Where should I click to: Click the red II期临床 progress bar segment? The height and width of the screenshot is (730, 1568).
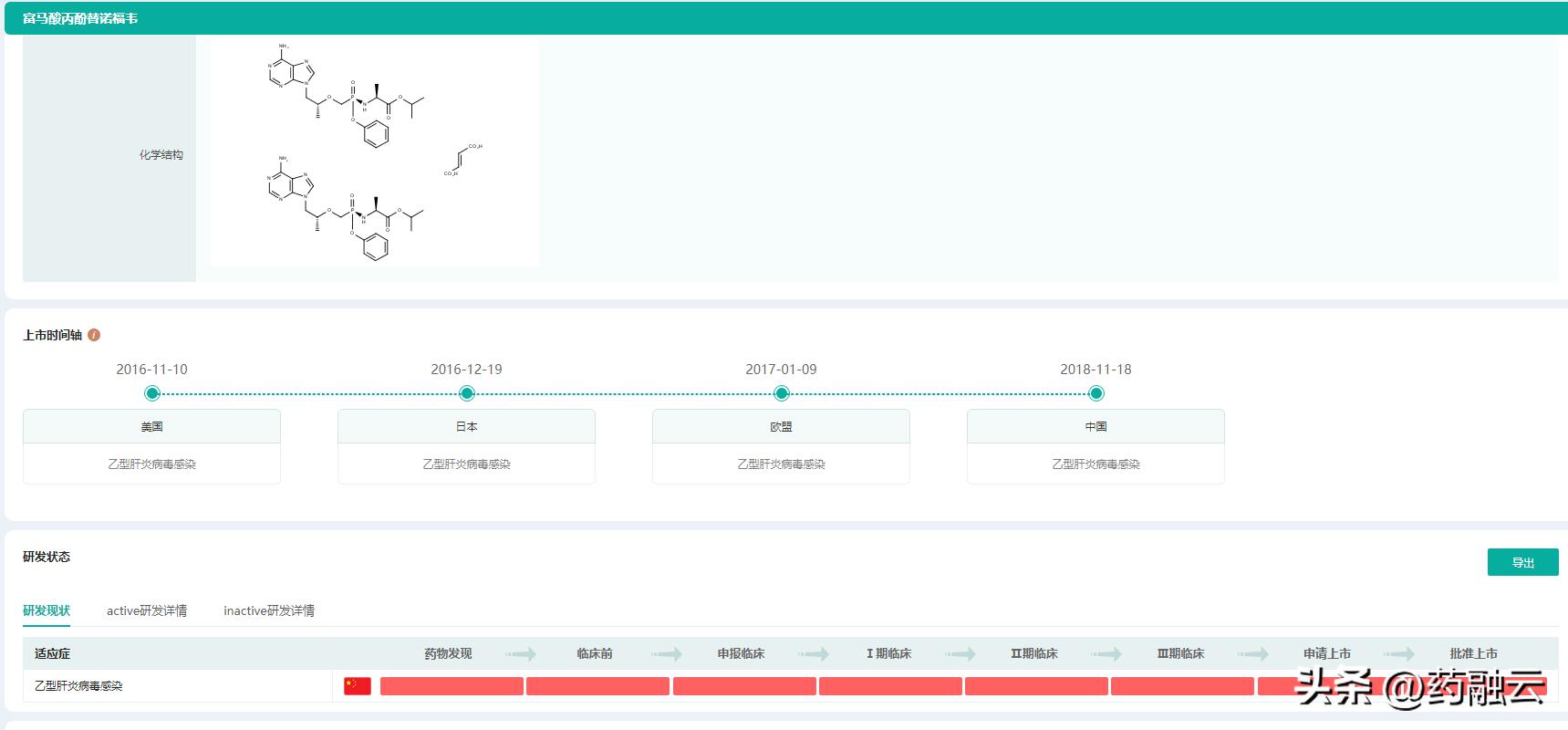tap(1036, 686)
